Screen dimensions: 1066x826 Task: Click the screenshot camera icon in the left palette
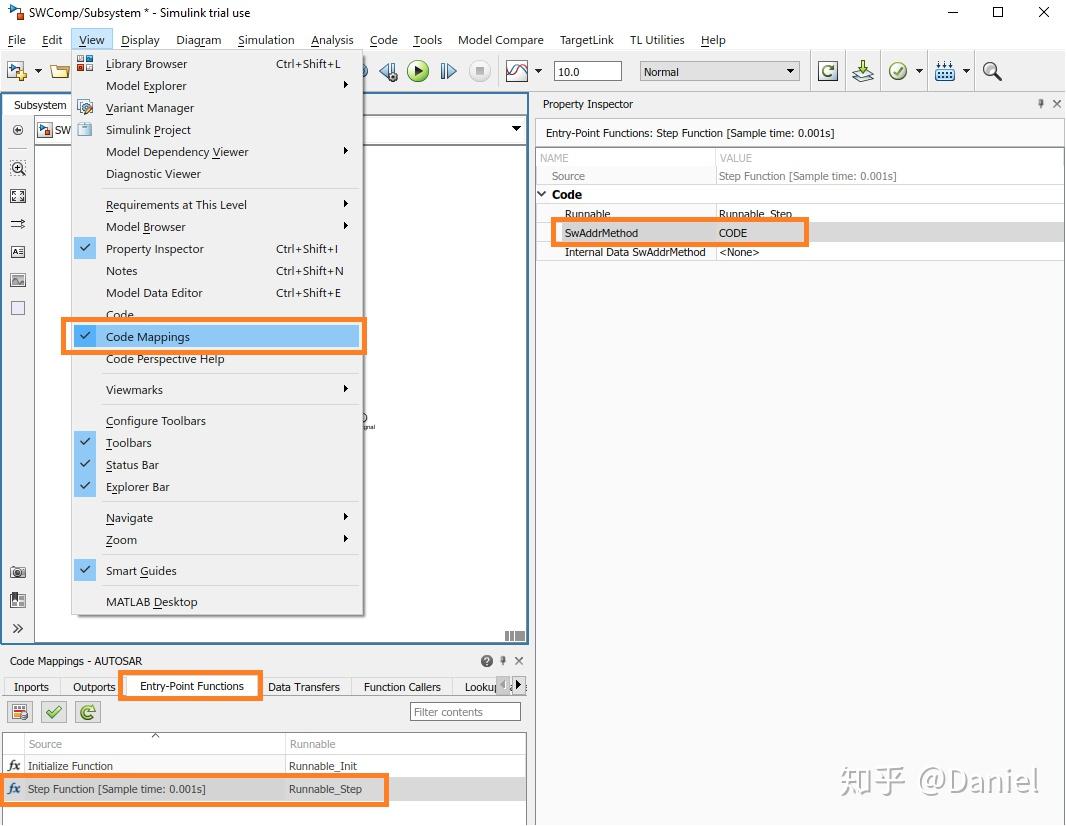[x=18, y=572]
